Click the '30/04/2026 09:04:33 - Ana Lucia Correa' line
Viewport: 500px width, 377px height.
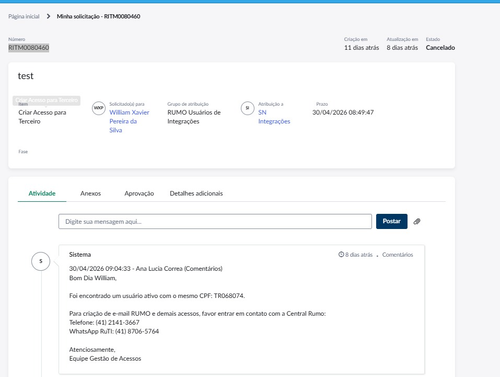(x=146, y=269)
